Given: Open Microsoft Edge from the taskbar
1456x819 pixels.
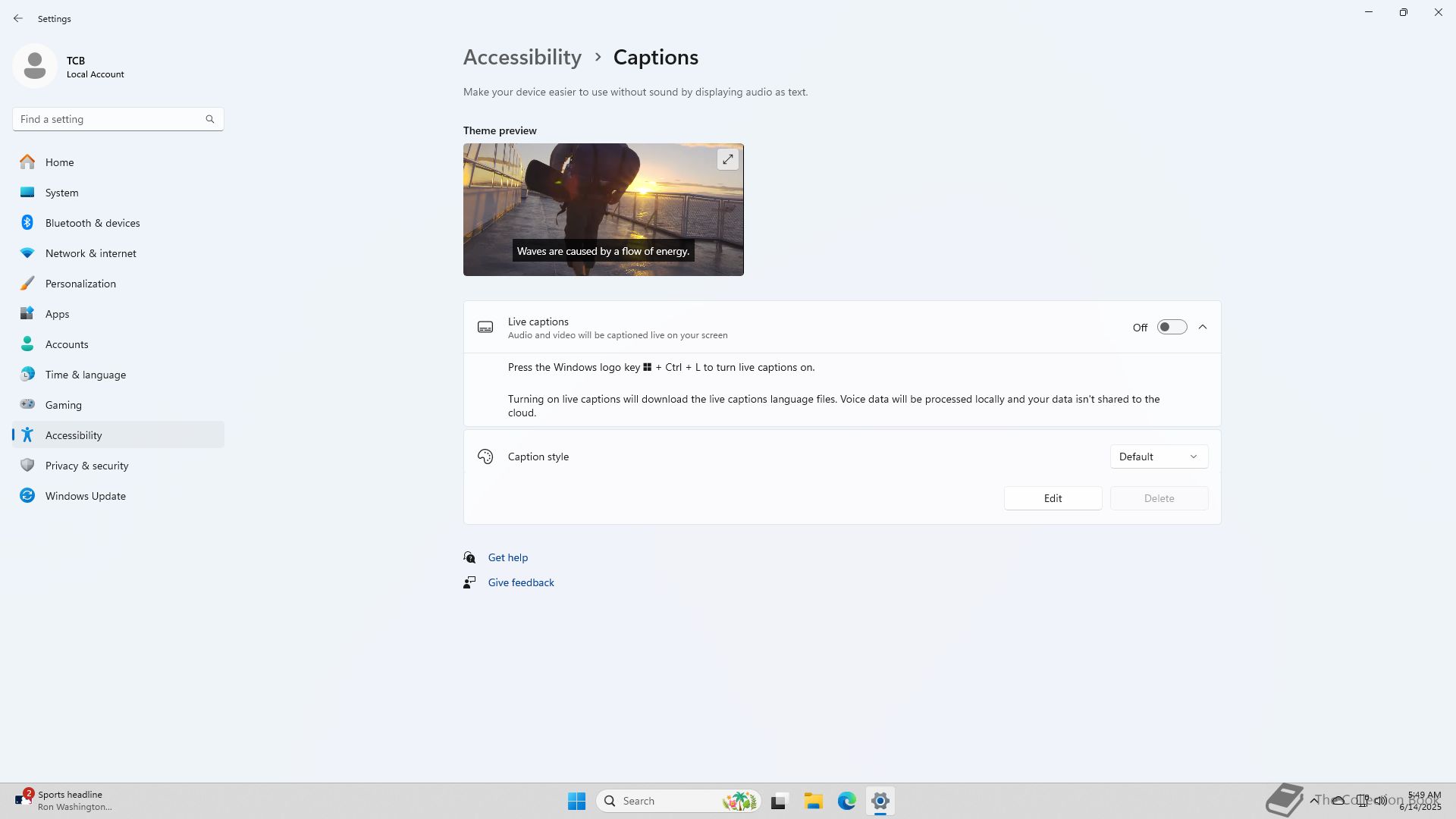Looking at the screenshot, I should click(846, 801).
